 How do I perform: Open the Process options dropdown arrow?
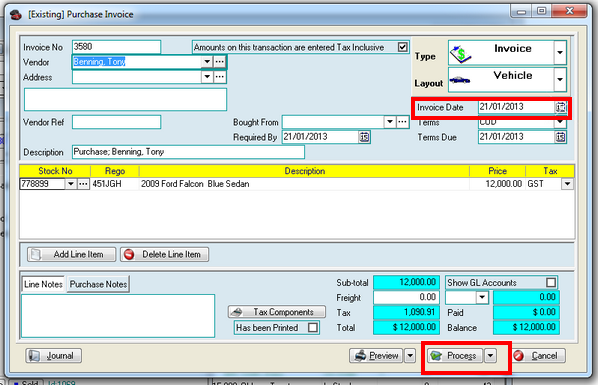coord(490,356)
